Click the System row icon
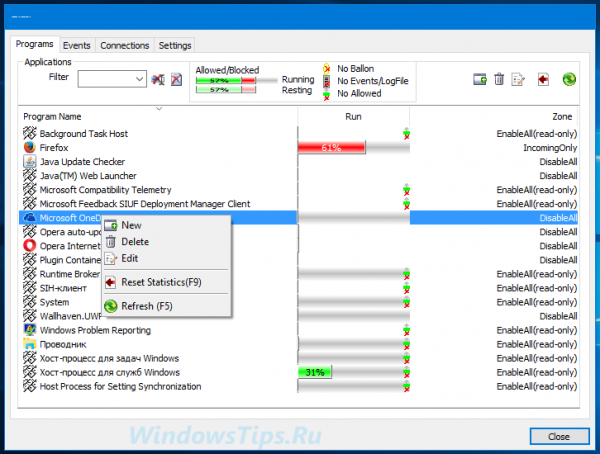This screenshot has height=454, width=600. 29,302
